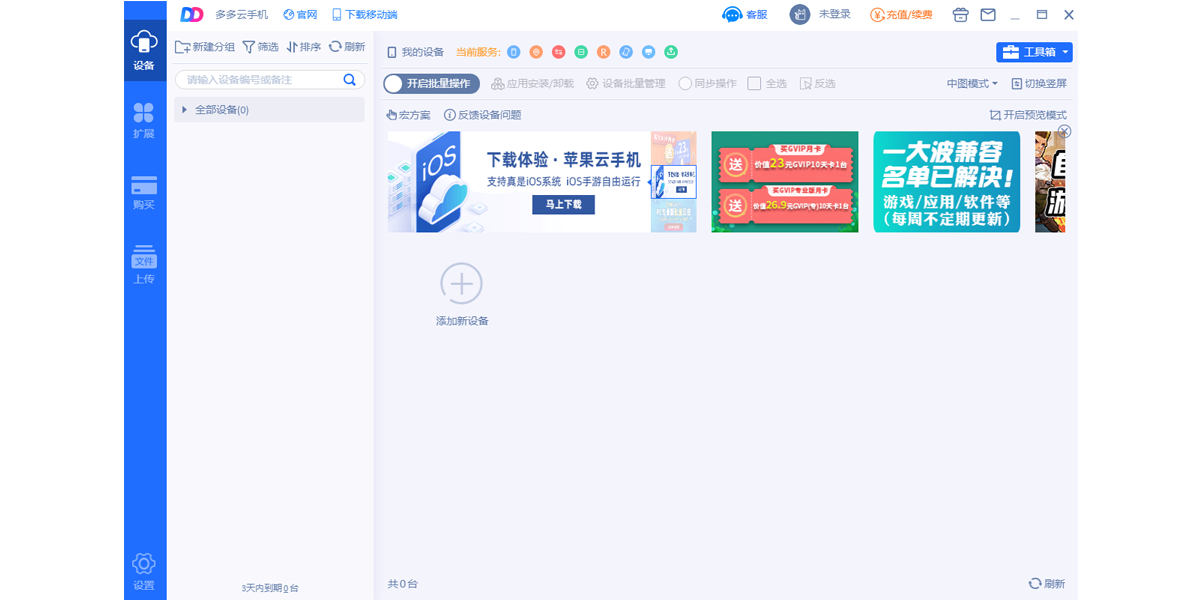Viewport: 1200px width, 600px height.
Task: Open the mail message icon in the title bar
Action: [988, 15]
